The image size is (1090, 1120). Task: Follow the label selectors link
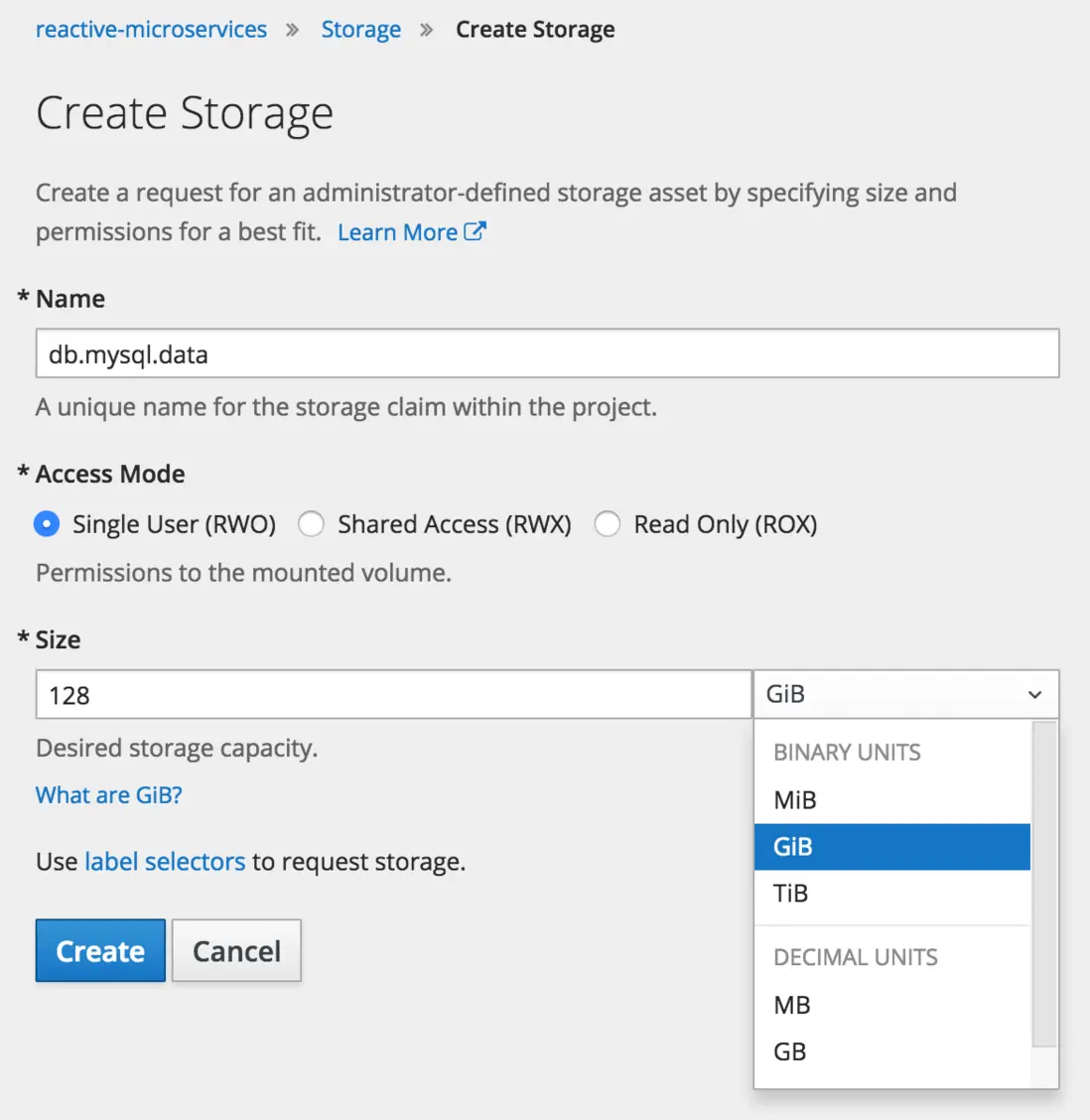pyautogui.click(x=165, y=862)
